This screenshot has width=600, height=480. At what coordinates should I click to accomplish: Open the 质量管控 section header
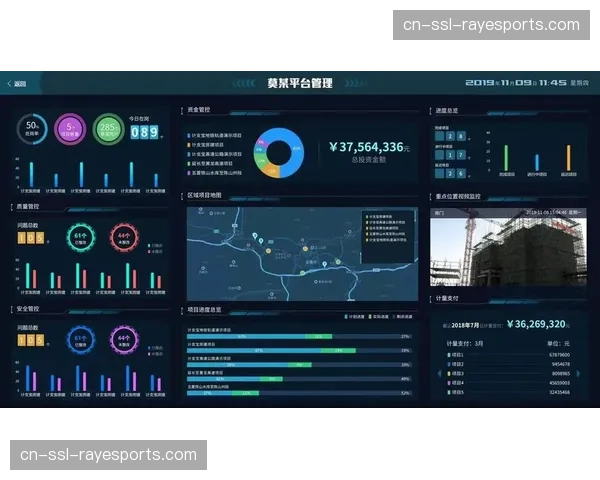(28, 206)
